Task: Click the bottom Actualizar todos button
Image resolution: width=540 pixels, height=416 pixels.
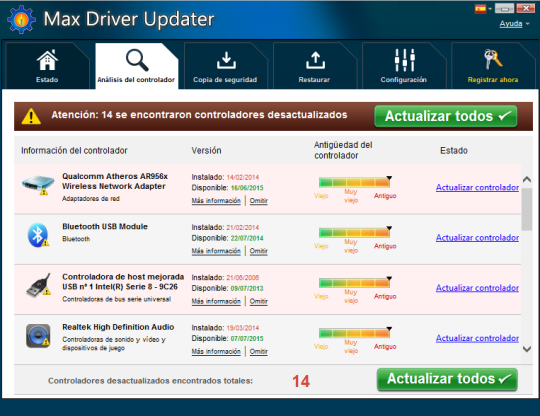Action: (447, 379)
